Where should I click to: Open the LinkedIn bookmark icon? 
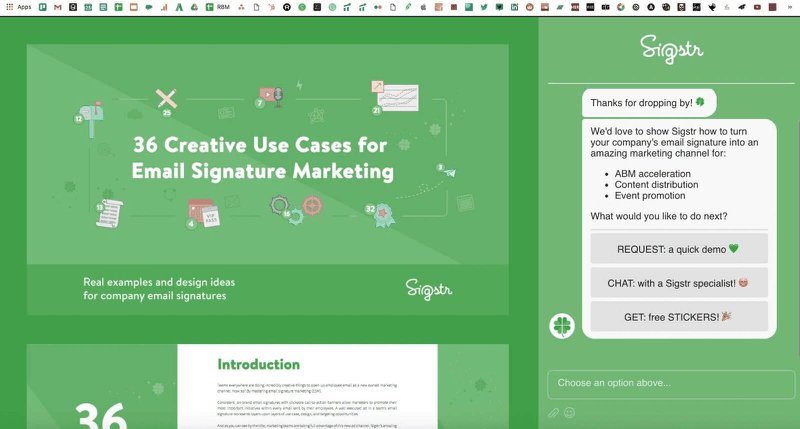point(514,7)
